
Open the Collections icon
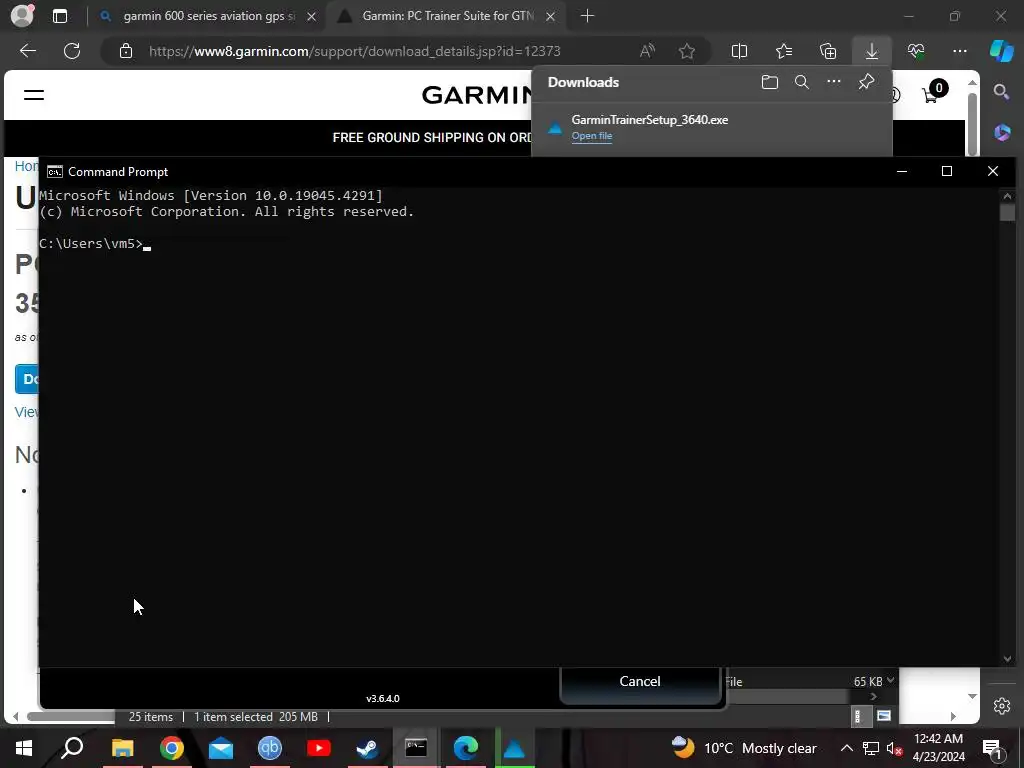828,51
